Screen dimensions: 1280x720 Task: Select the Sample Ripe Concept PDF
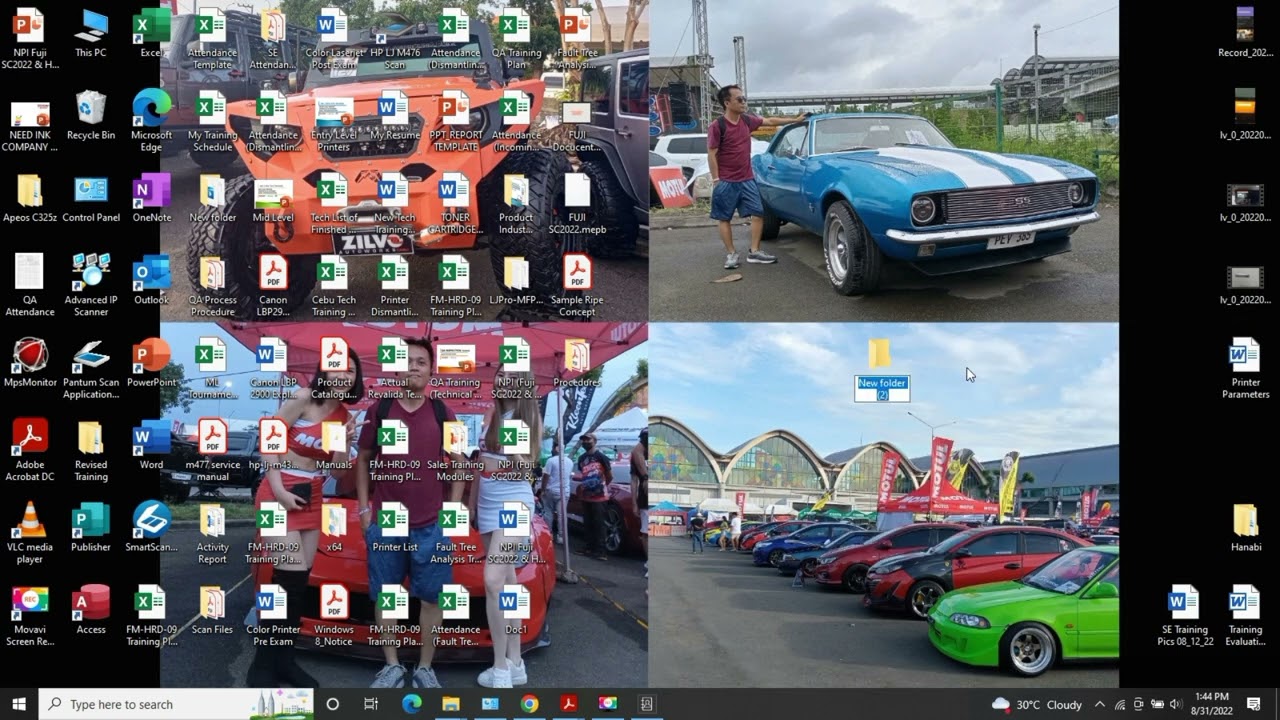(577, 286)
